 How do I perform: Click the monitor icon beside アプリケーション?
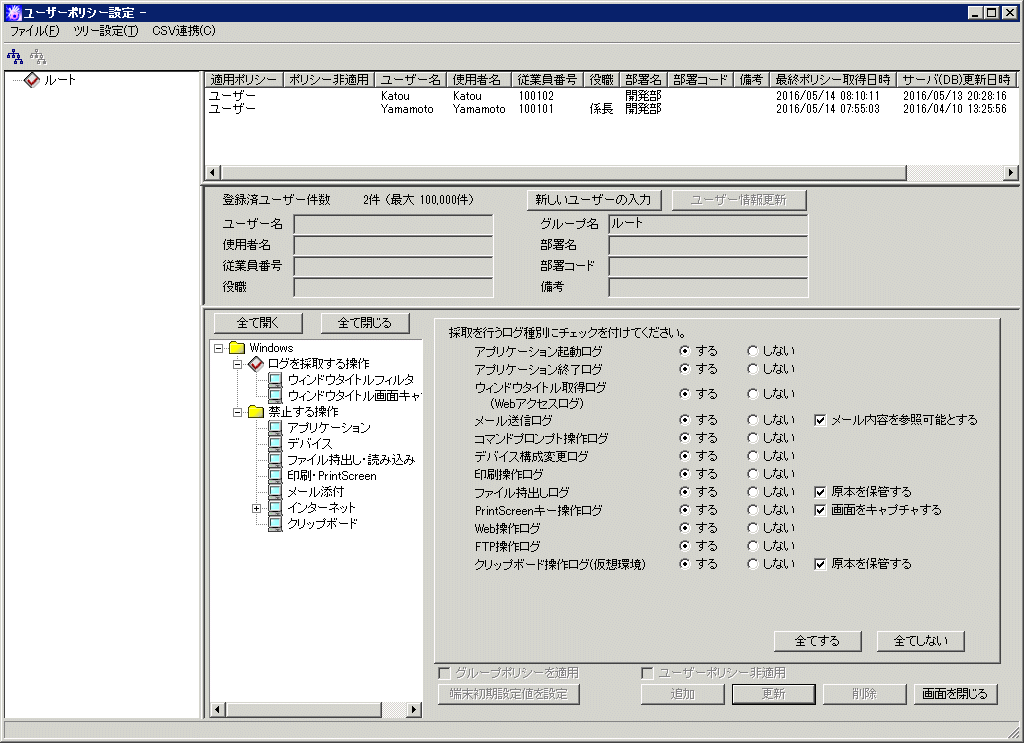point(275,428)
